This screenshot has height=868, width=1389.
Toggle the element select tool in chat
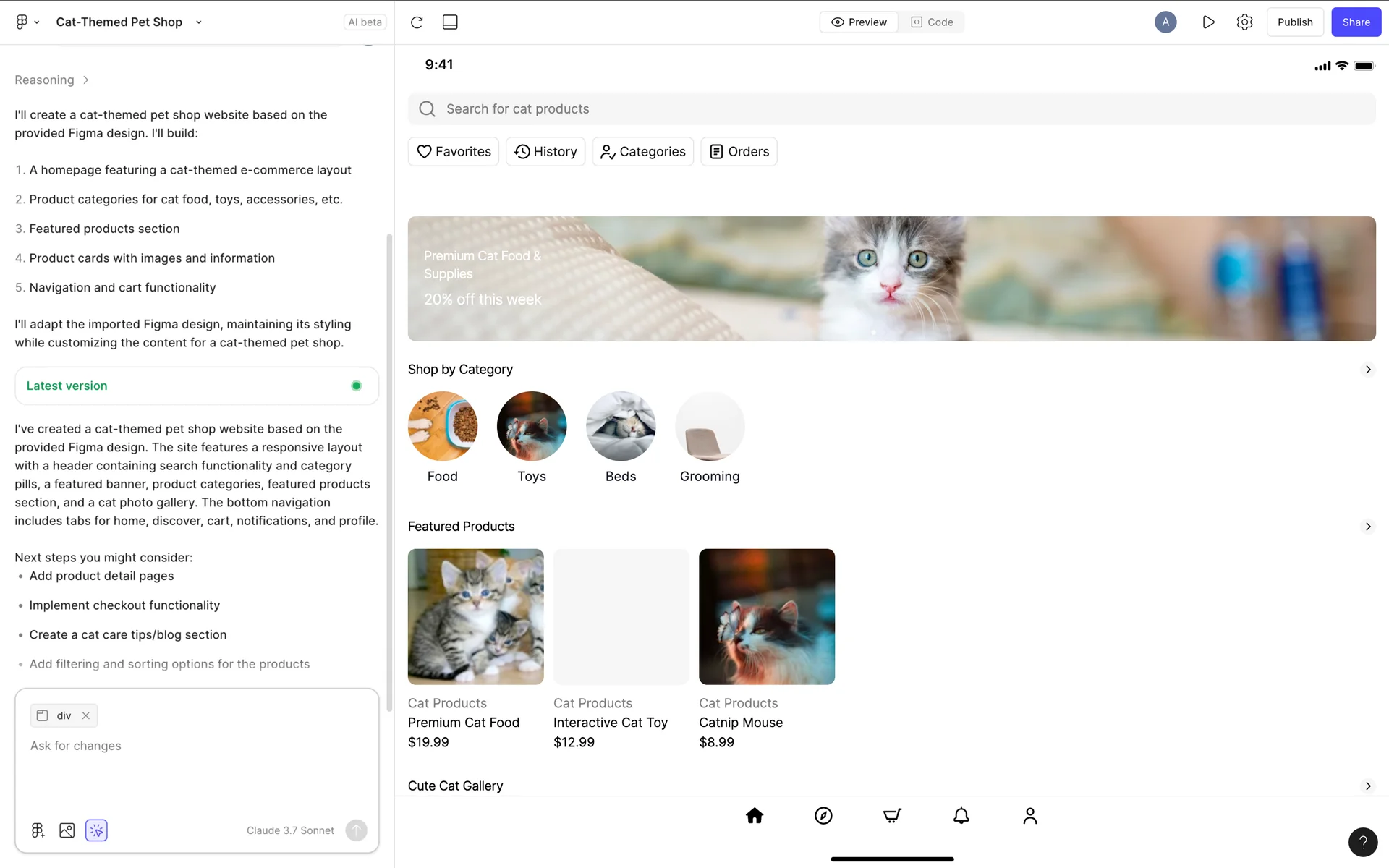(x=96, y=830)
